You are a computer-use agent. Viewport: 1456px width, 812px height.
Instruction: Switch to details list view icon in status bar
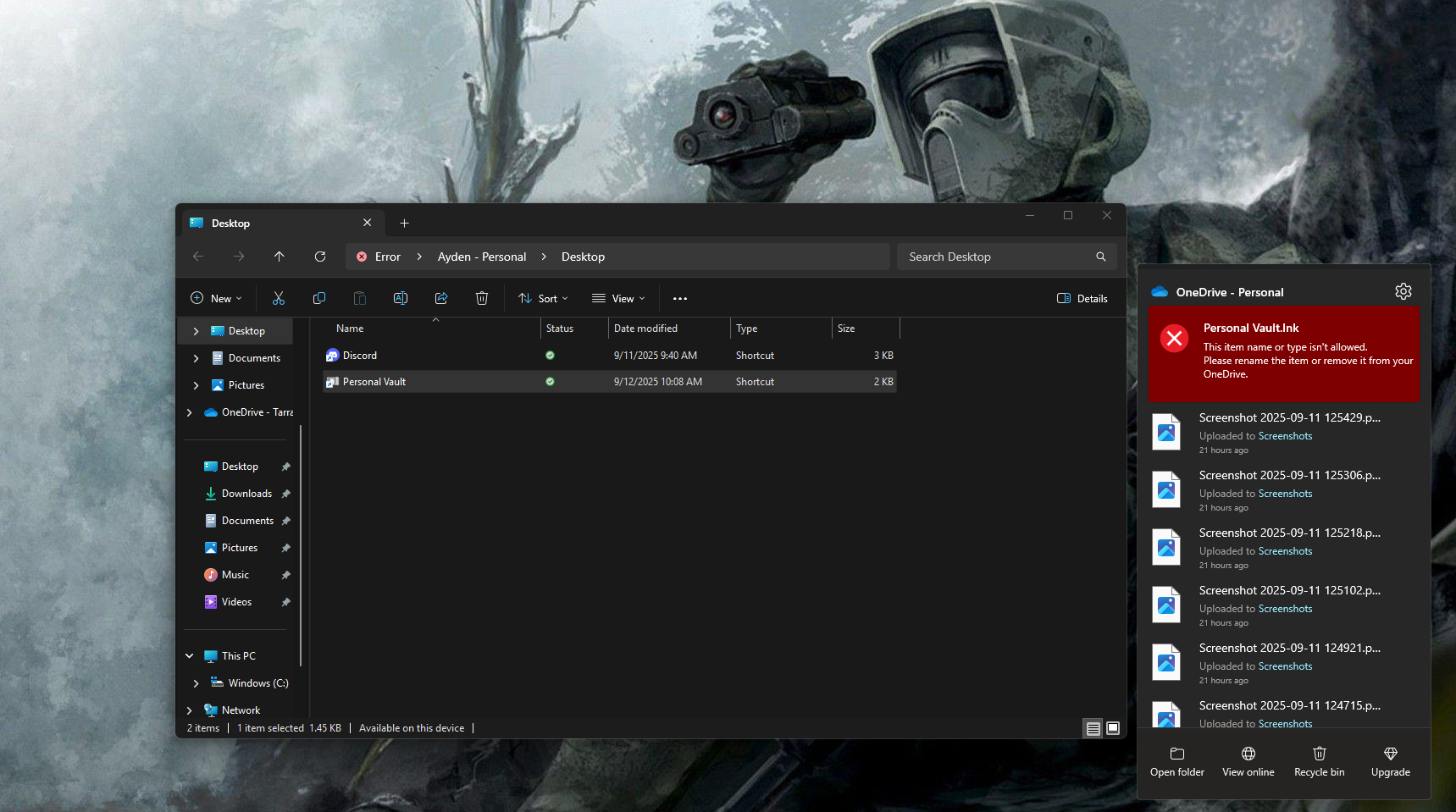pos(1093,728)
